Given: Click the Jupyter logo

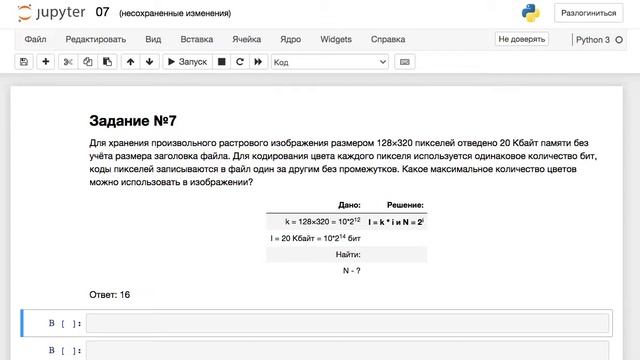Looking at the screenshot, I should pyautogui.click(x=51, y=13).
